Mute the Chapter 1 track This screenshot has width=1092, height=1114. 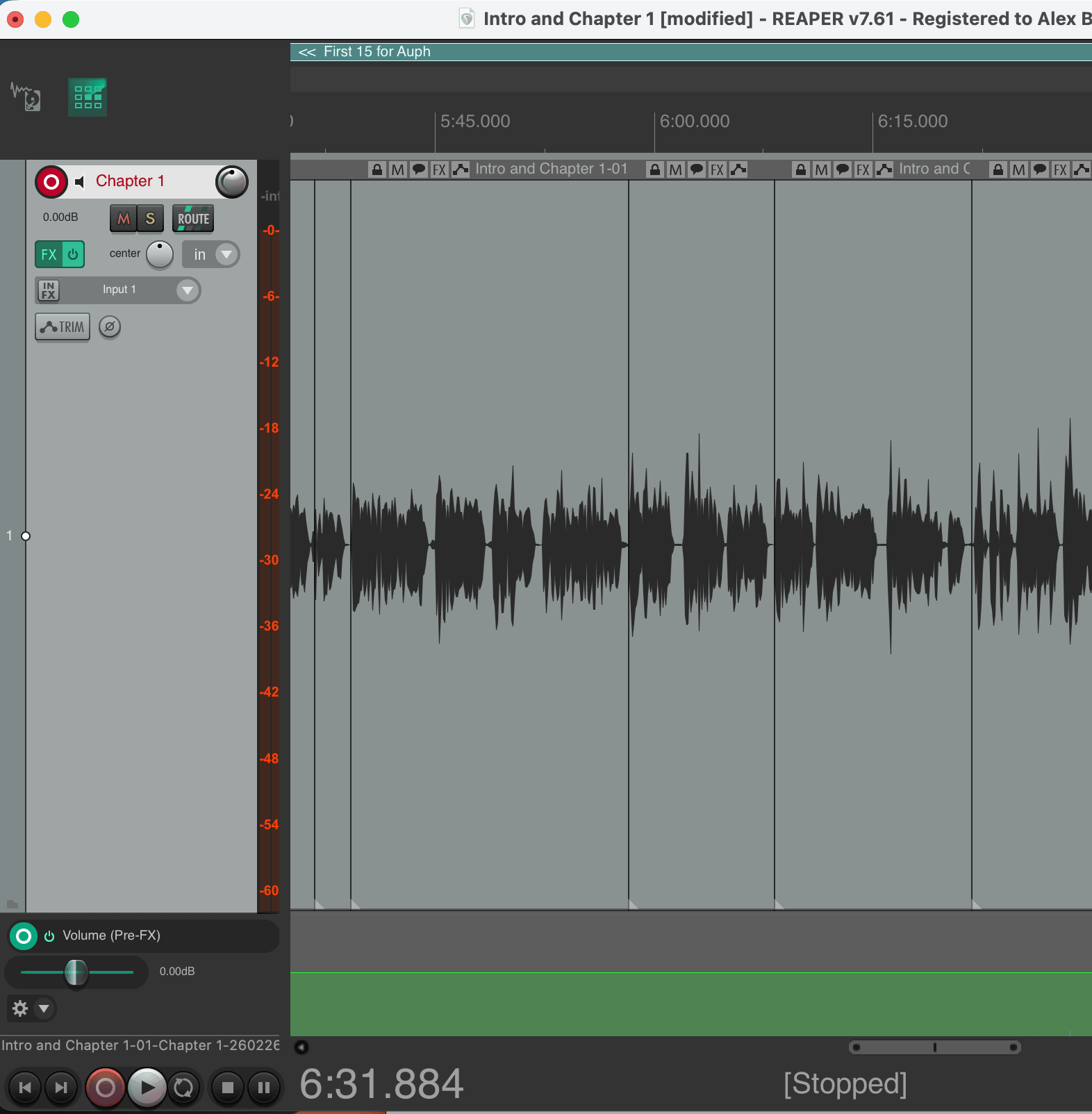(x=123, y=219)
